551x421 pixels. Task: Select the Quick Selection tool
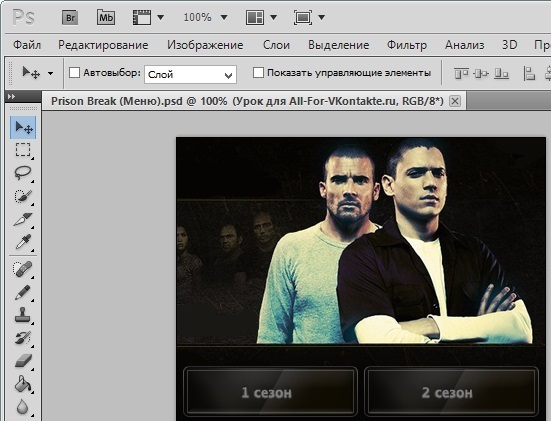23,196
